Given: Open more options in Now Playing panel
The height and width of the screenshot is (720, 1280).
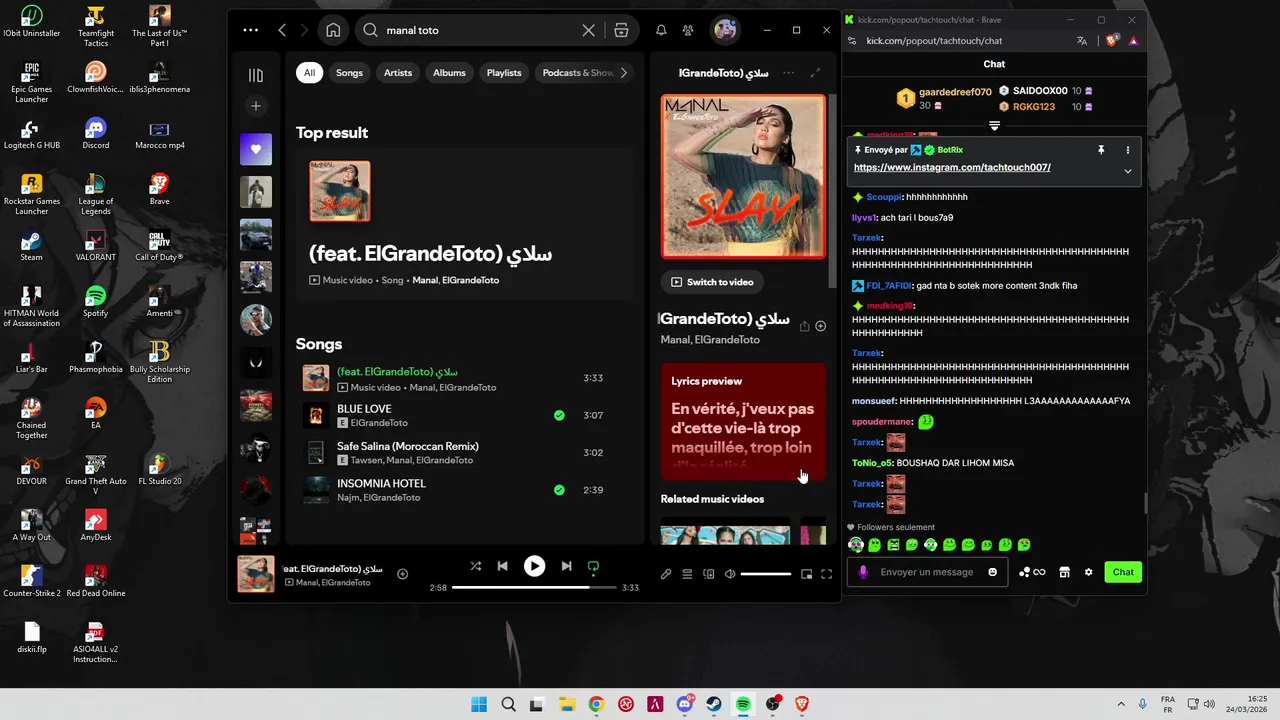Looking at the screenshot, I should pos(789,73).
